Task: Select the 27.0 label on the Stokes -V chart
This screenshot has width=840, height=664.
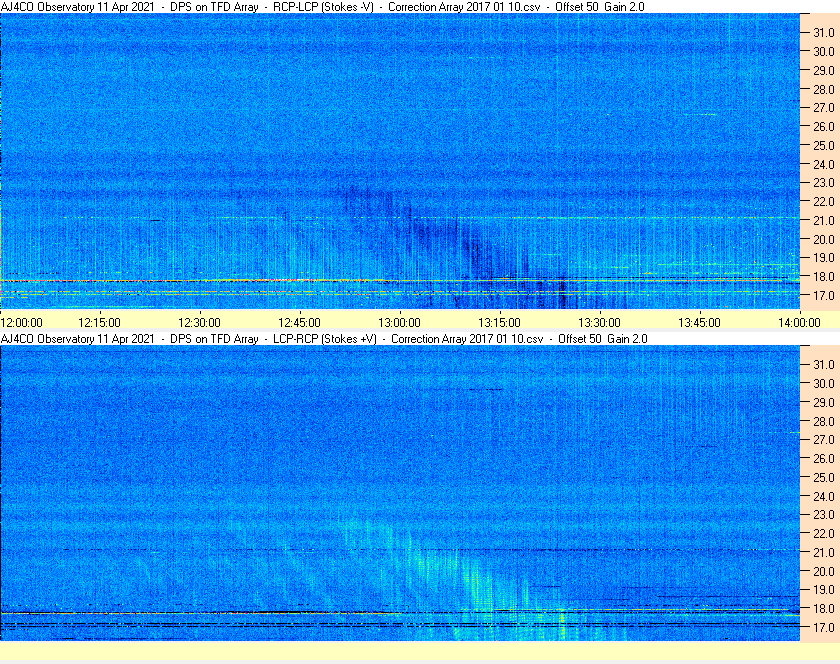Action: 824,108
